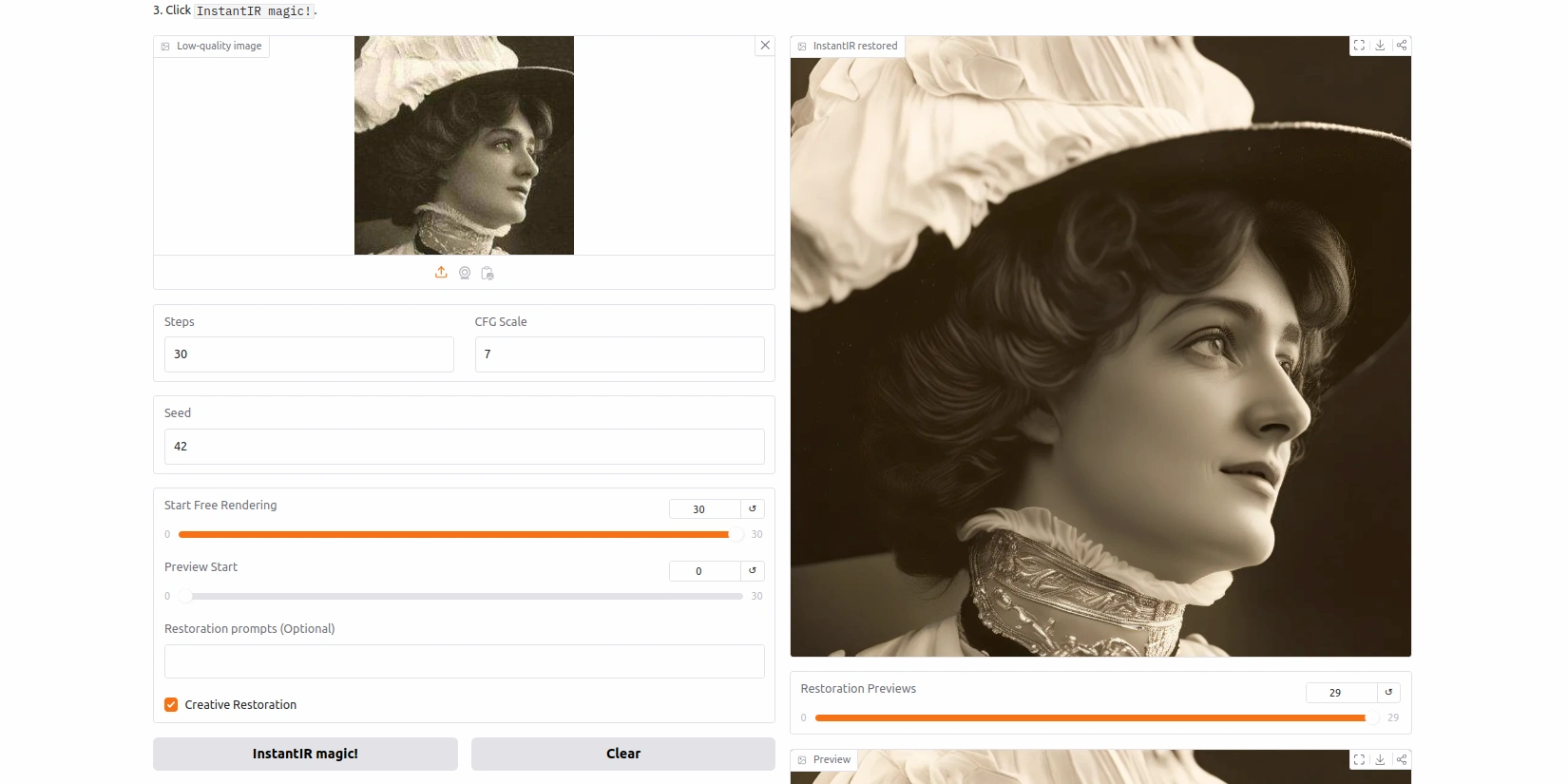Reset the Start Free Rendering value

tap(753, 509)
